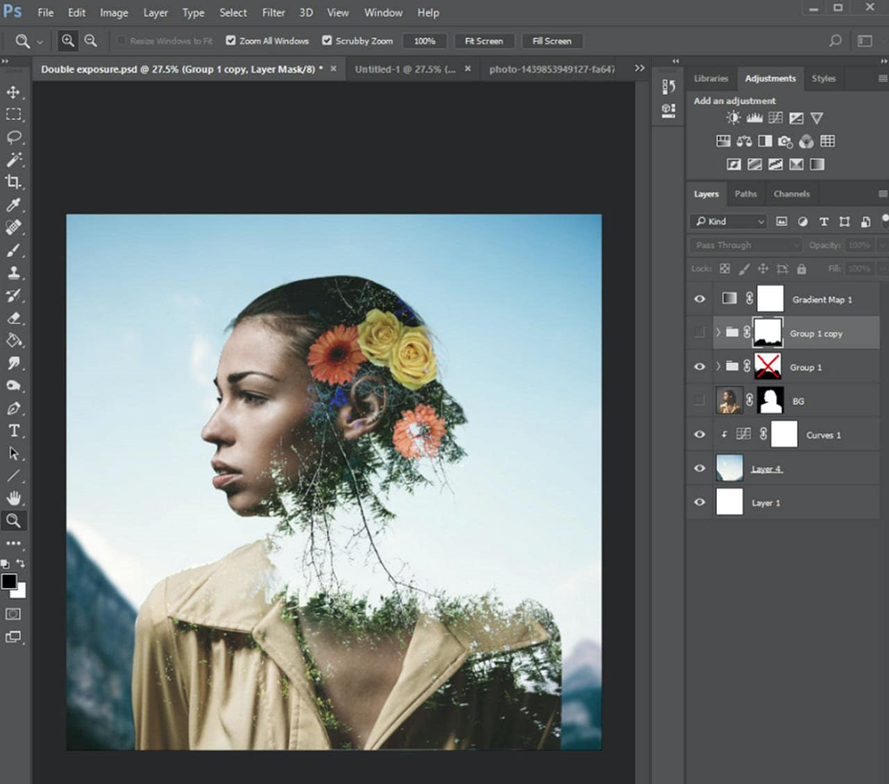Select the Move tool
Viewport: 889px width, 784px height.
coord(14,92)
